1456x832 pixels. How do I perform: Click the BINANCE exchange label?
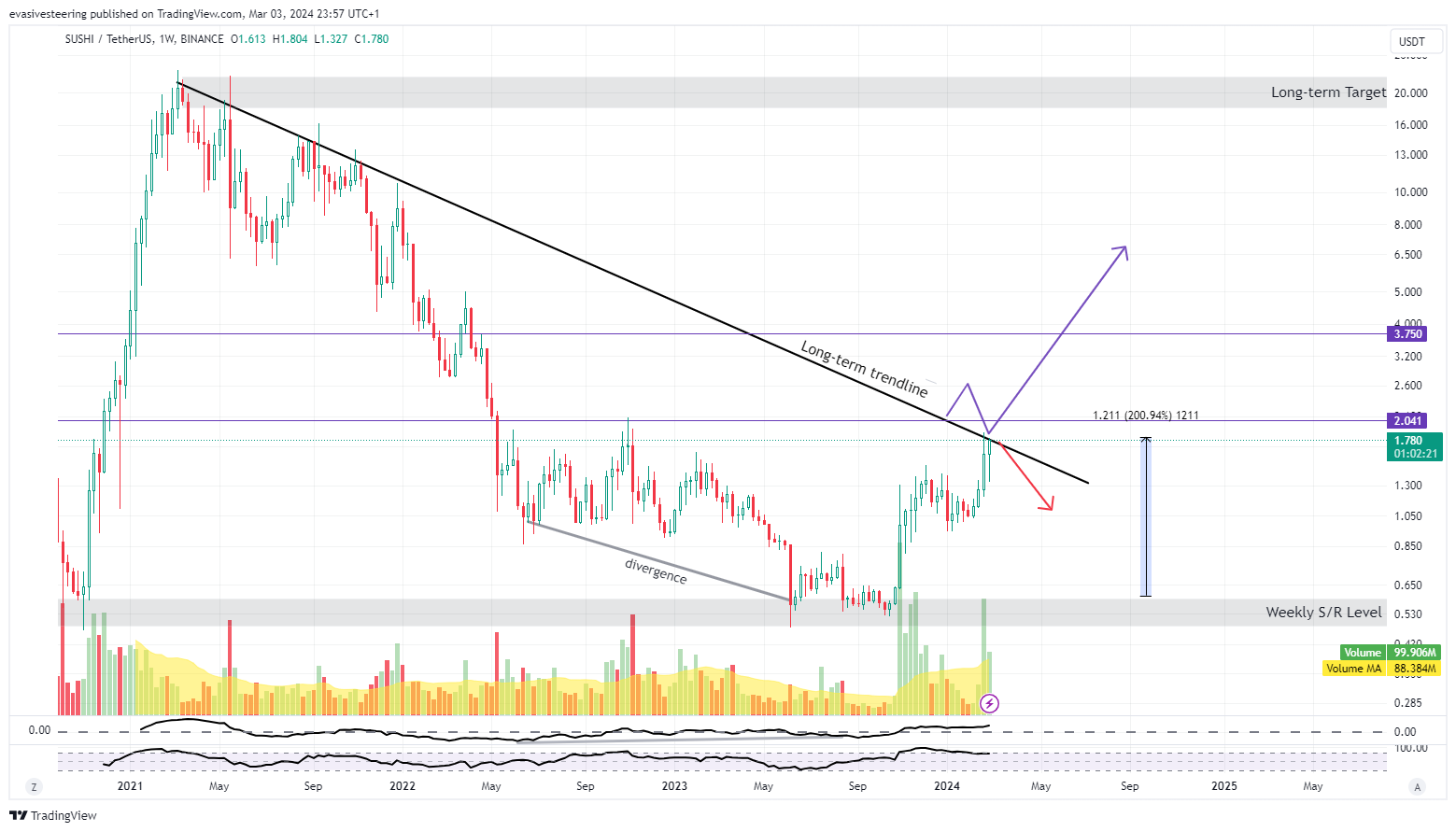[202, 39]
